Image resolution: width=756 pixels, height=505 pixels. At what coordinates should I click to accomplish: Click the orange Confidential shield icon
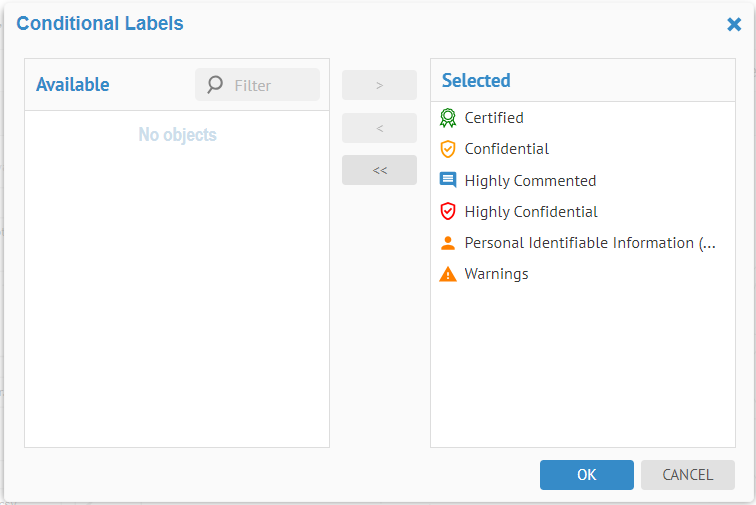tap(448, 149)
